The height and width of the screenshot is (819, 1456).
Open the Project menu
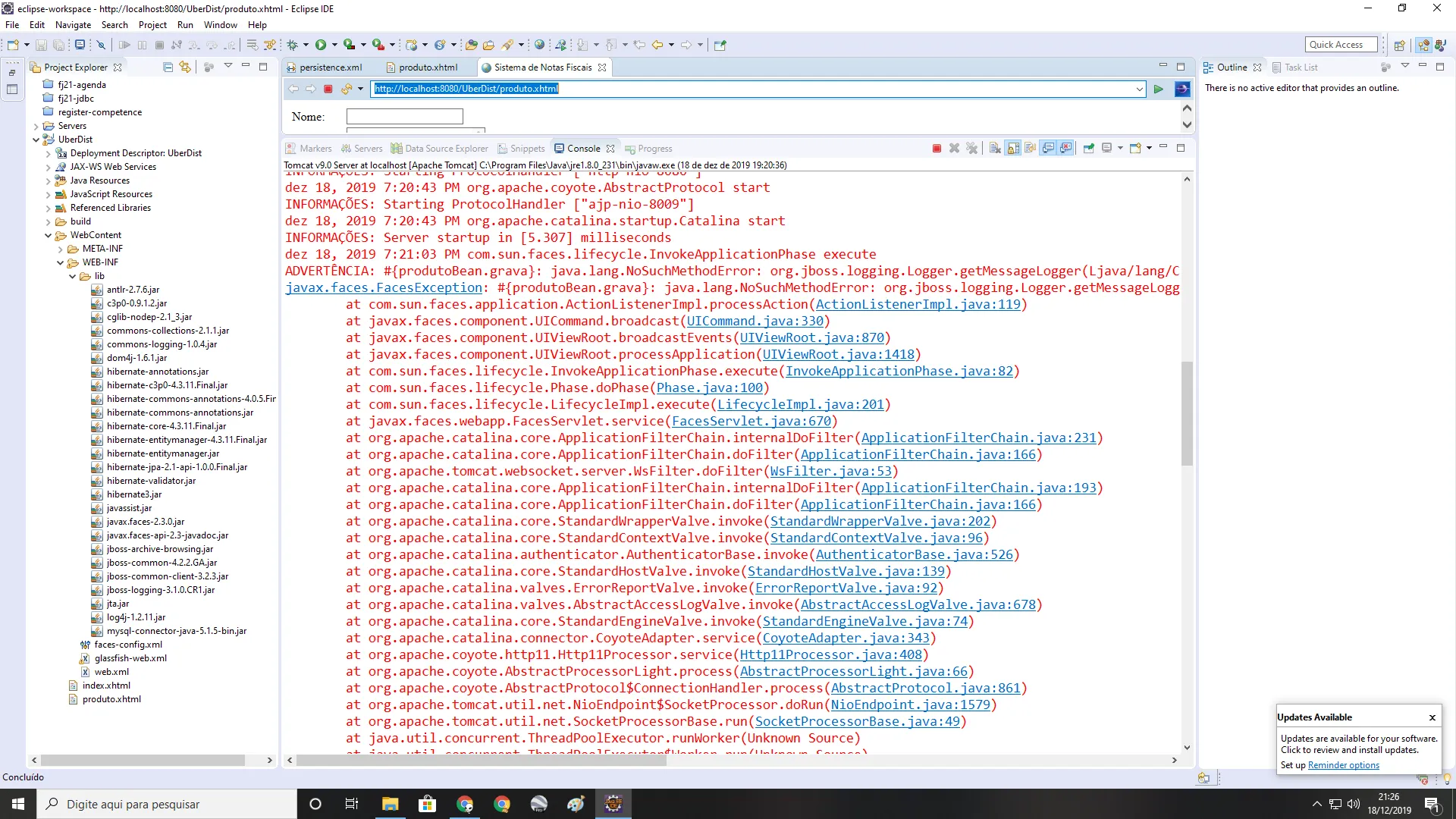click(152, 24)
